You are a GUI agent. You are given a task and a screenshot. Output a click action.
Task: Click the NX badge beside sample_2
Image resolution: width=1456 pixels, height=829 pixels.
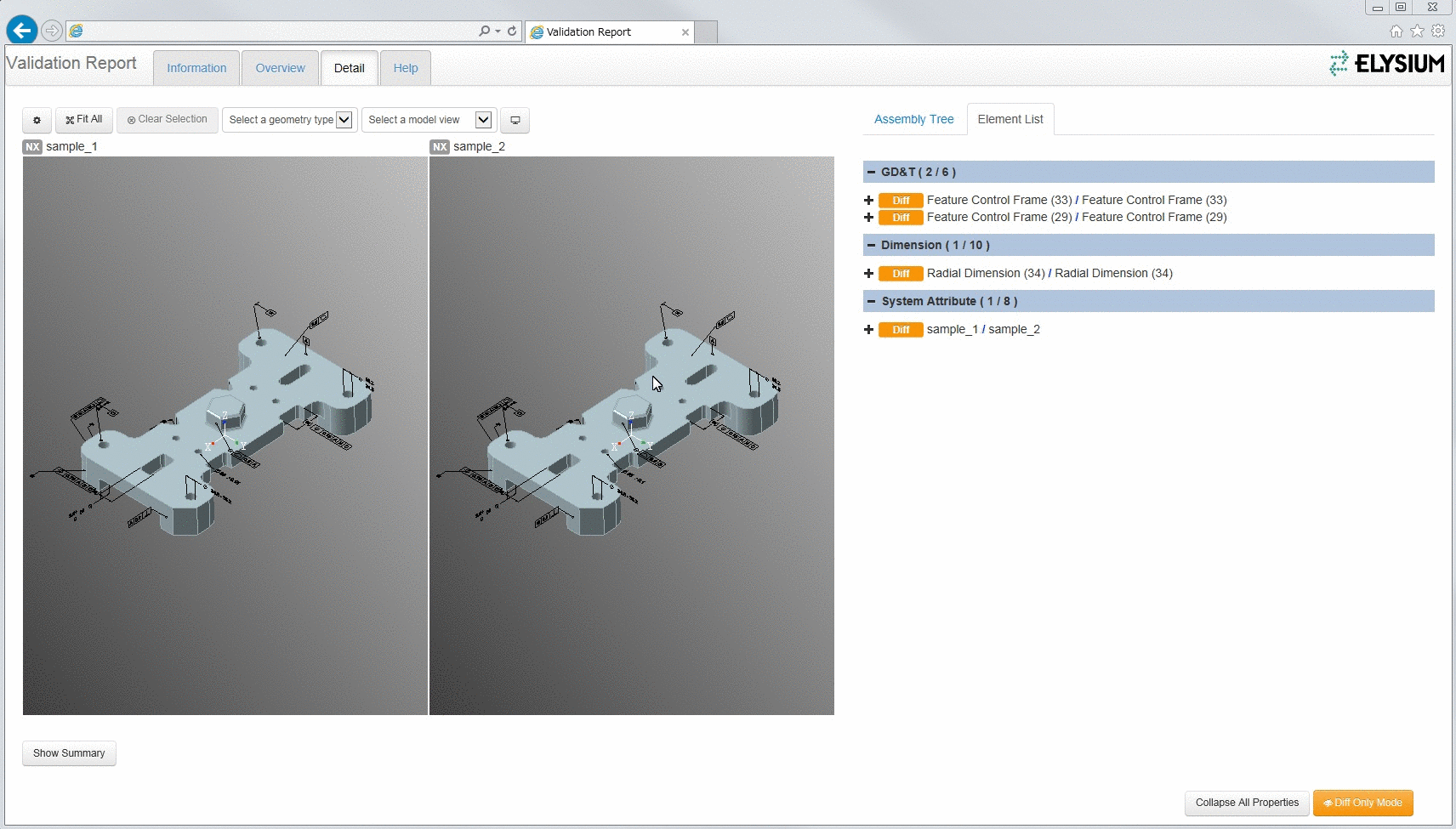pyautogui.click(x=440, y=147)
